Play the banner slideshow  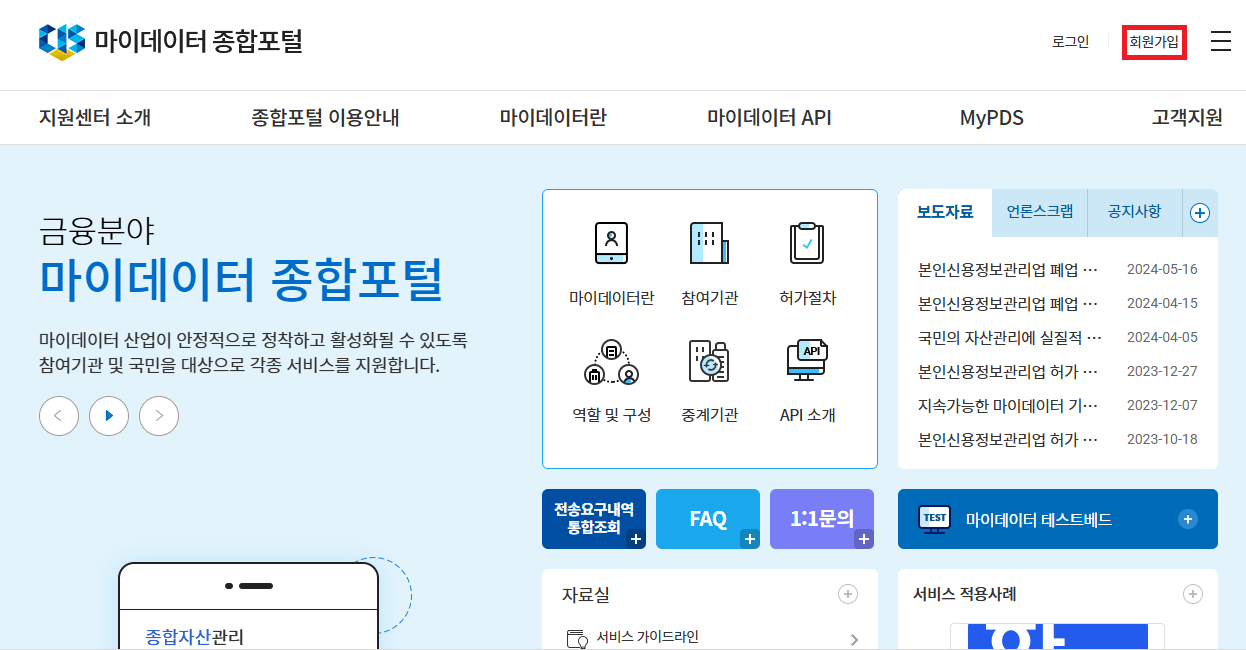[109, 415]
